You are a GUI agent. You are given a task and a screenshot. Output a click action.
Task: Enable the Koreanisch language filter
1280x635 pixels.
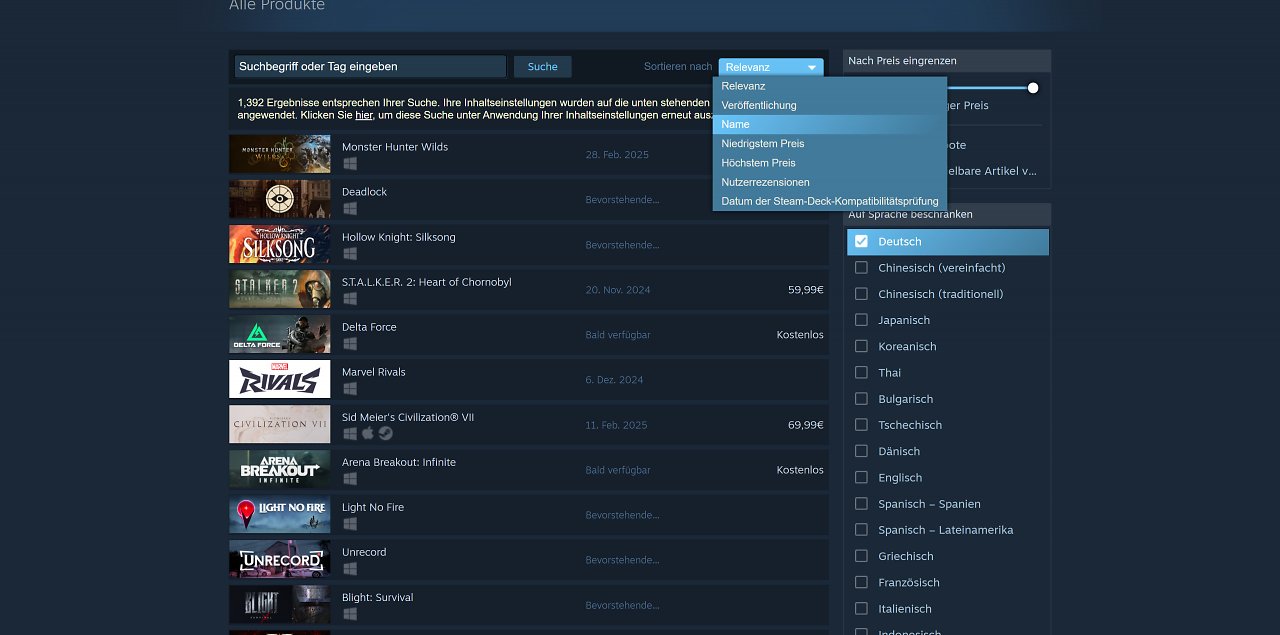(861, 346)
